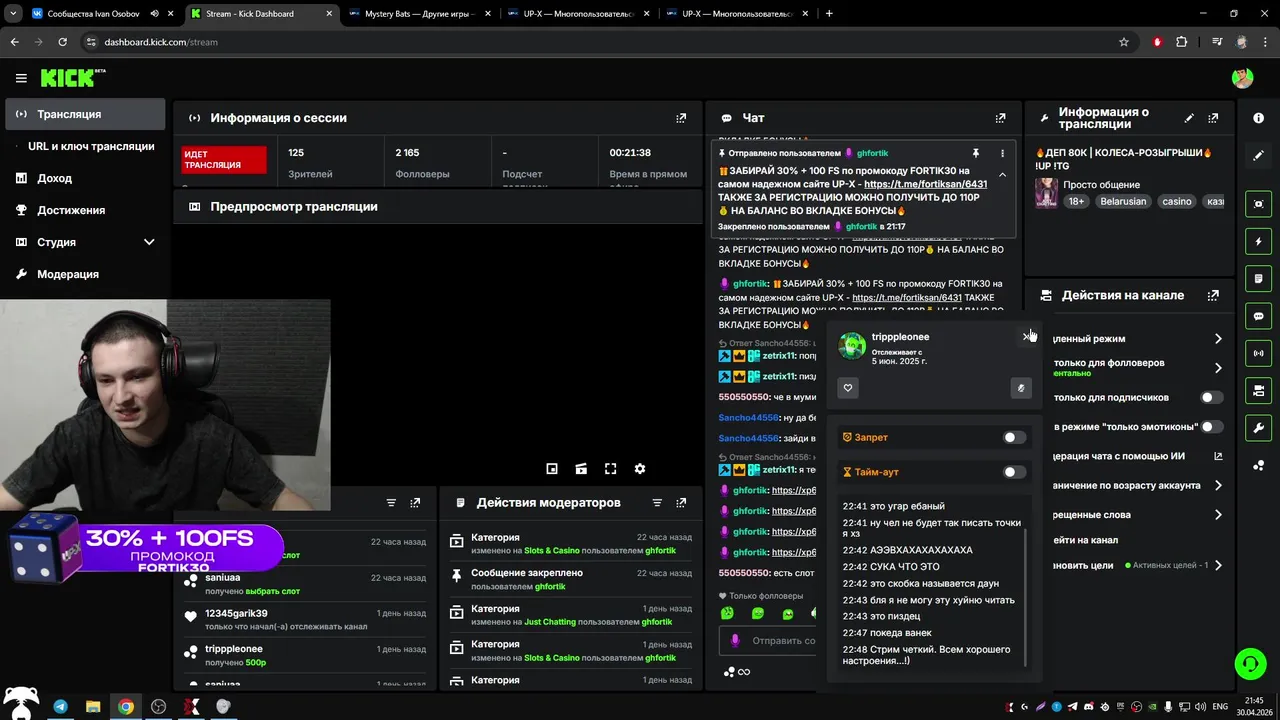Open Модерация in the left sidebar
The image size is (1280, 720).
coord(85,274)
